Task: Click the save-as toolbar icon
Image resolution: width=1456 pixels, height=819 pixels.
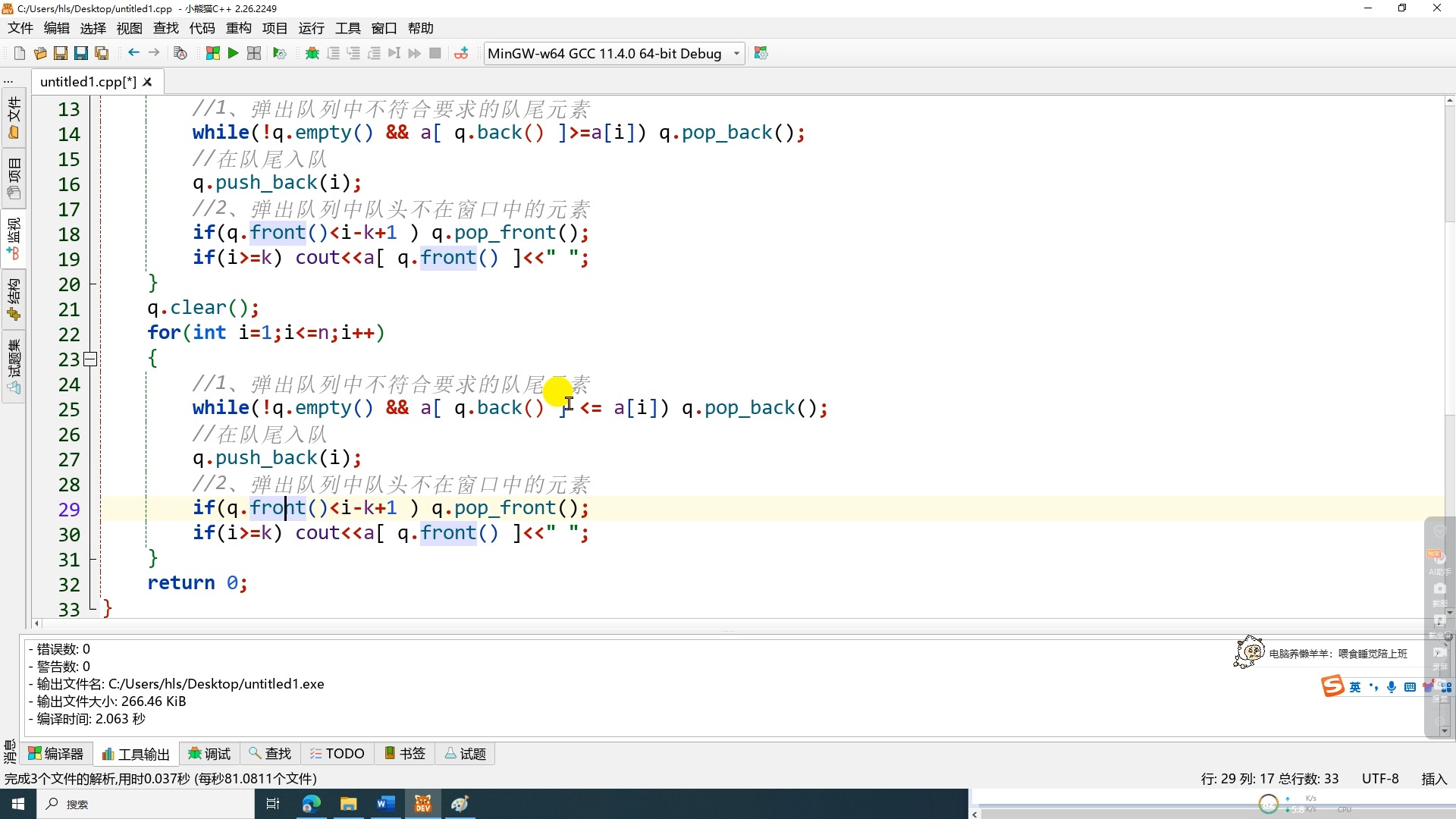Action: [81, 53]
